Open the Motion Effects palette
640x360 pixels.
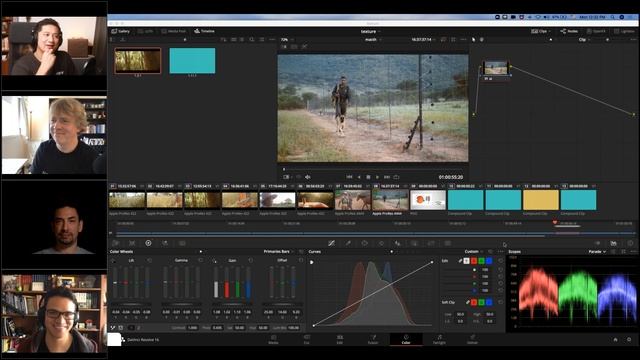tap(182, 243)
